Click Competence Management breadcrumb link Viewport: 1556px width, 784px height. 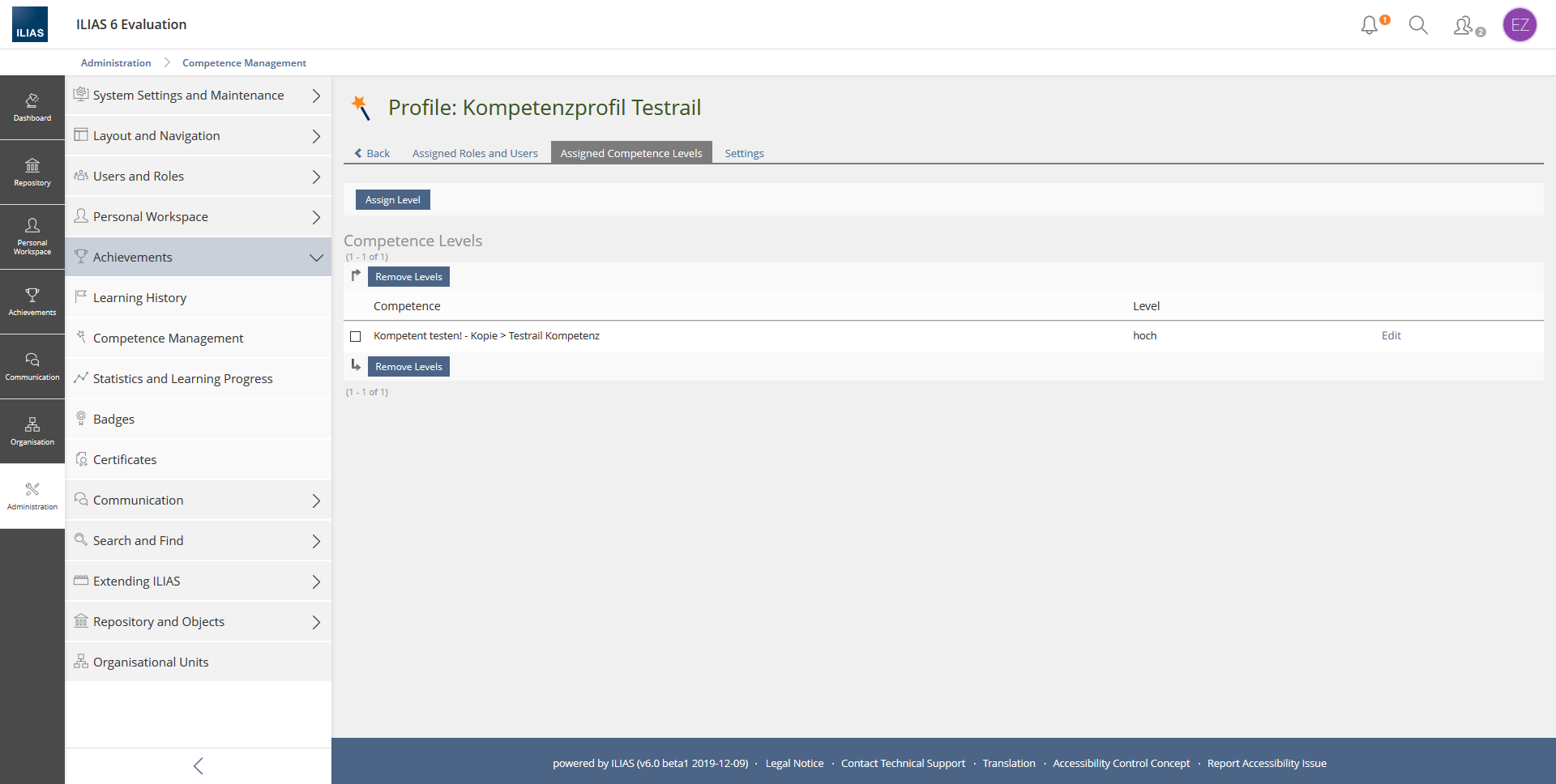(x=244, y=63)
